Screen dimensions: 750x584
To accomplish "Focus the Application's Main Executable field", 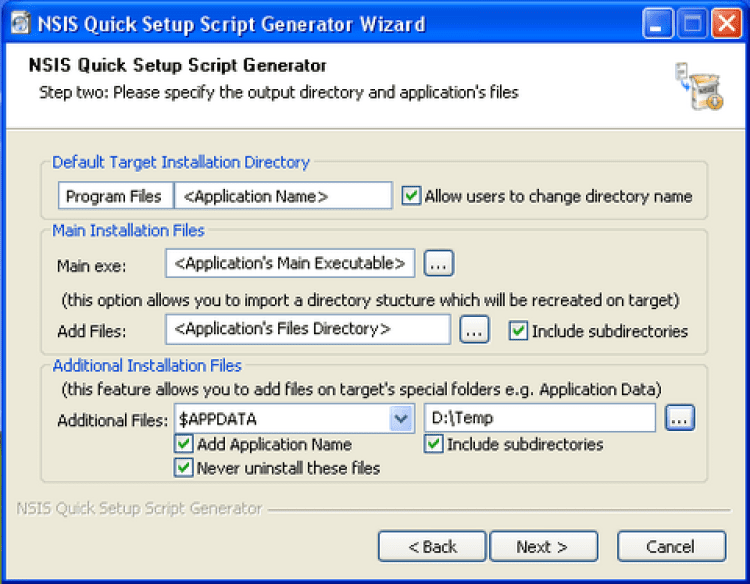I will 290,263.
